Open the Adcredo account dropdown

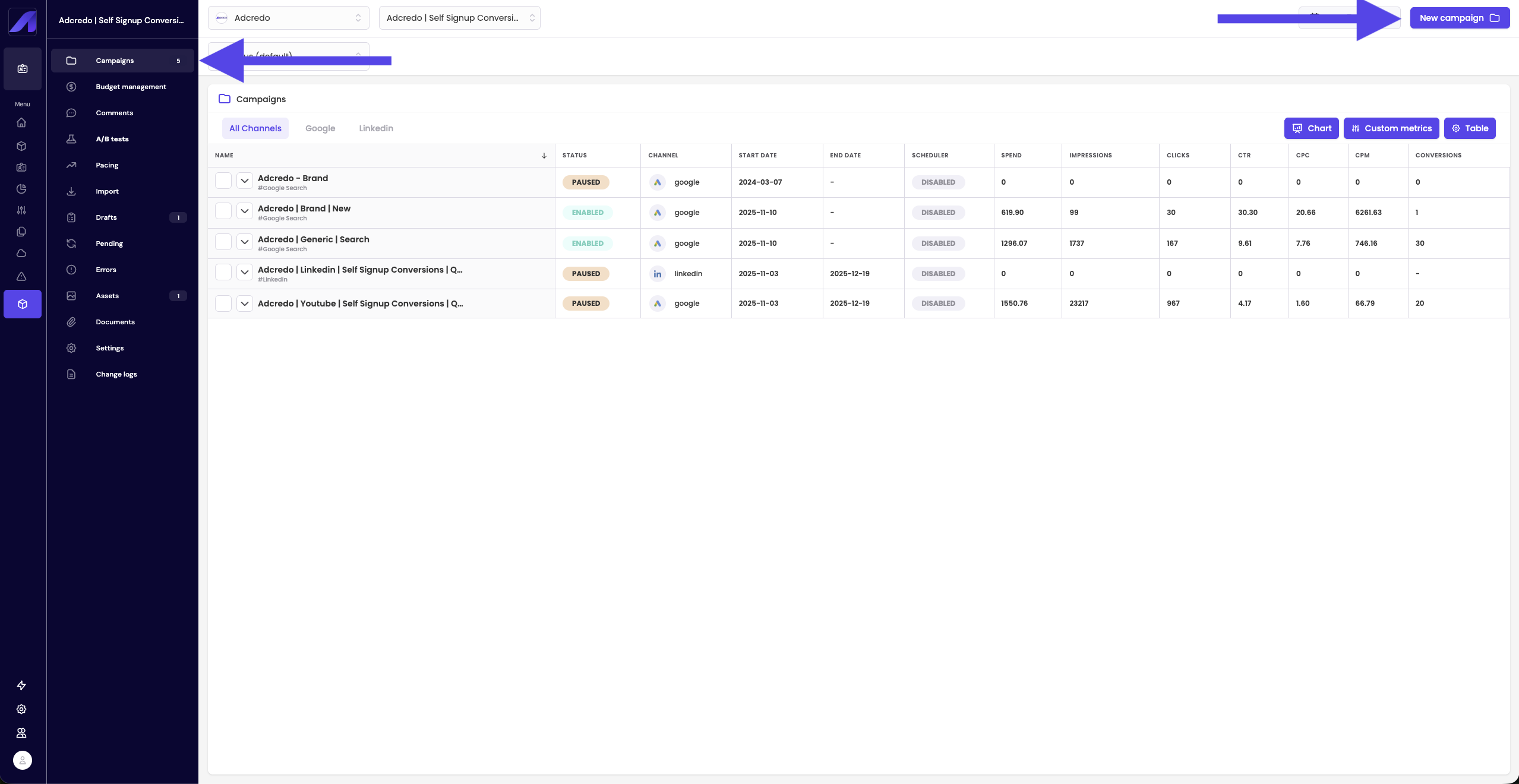click(x=288, y=18)
